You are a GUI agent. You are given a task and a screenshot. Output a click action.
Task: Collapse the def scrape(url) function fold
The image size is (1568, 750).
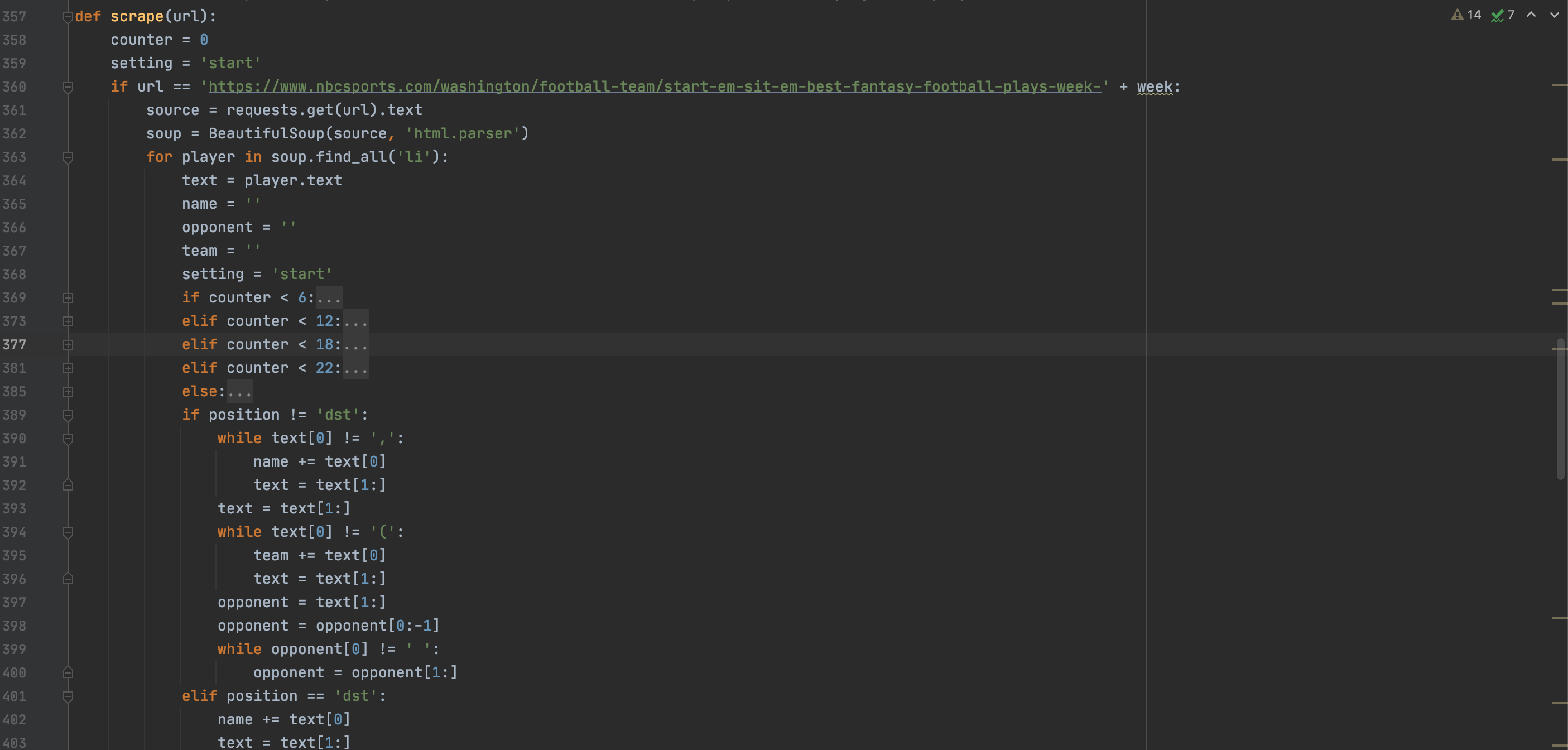tap(68, 17)
